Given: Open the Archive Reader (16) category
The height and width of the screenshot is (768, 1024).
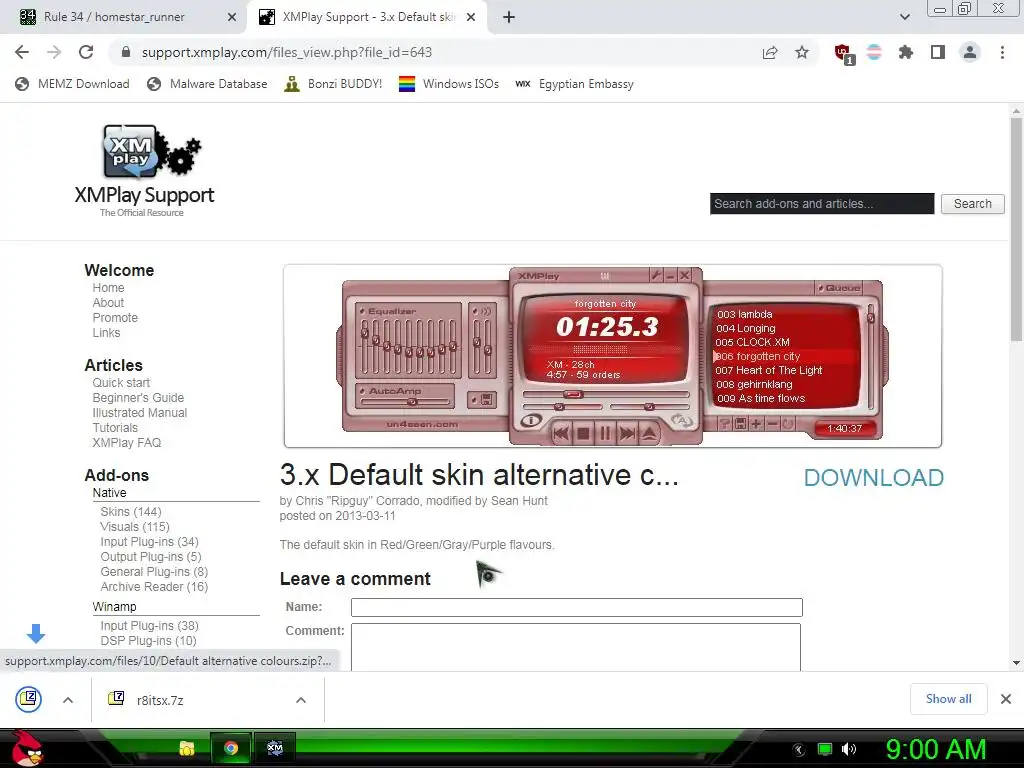Looking at the screenshot, I should [154, 587].
